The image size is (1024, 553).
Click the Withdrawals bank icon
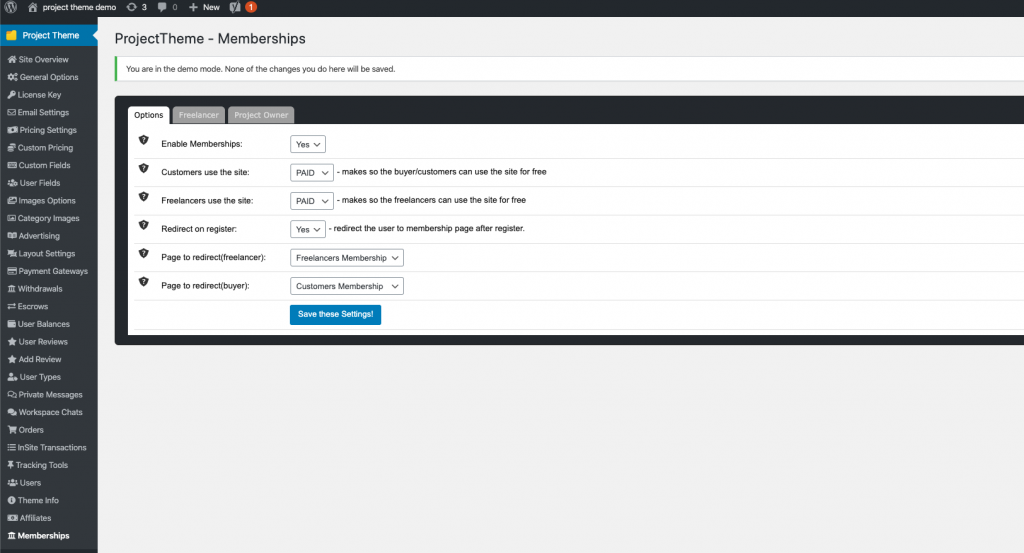pyautogui.click(x=11, y=289)
